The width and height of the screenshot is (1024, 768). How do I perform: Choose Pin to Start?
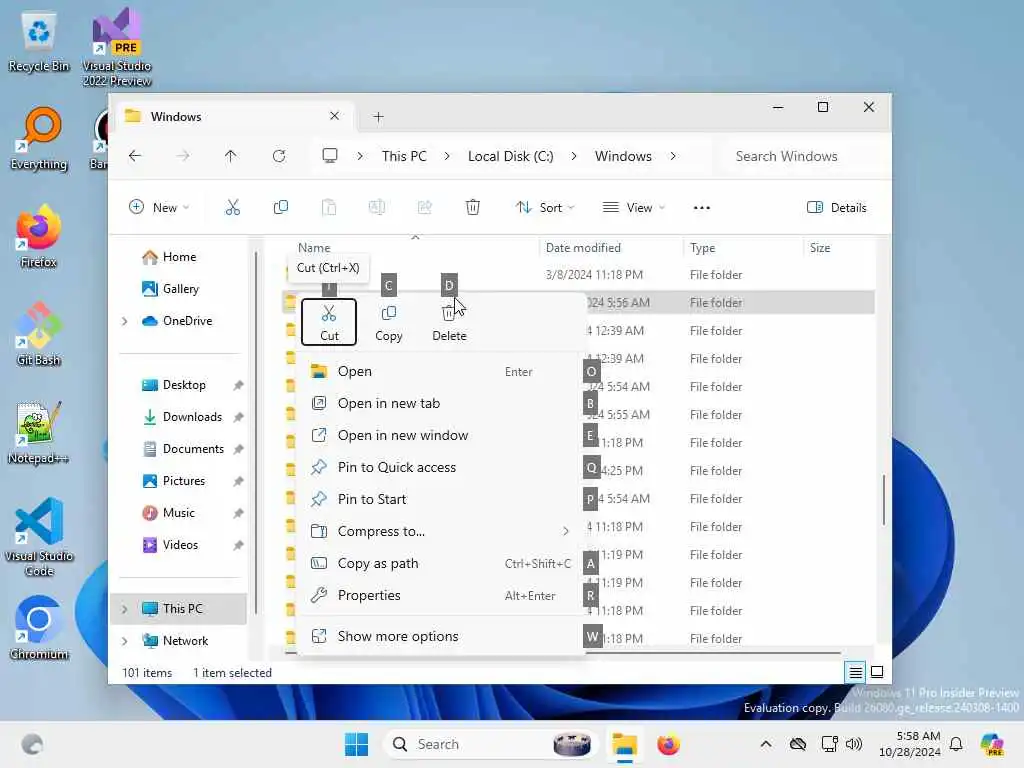440,499
